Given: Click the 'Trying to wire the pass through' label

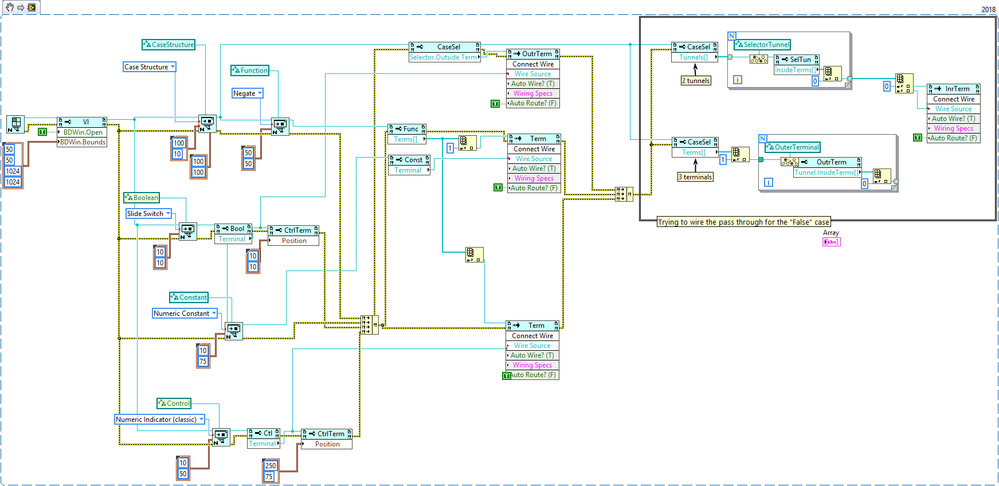Looking at the screenshot, I should [x=745, y=222].
